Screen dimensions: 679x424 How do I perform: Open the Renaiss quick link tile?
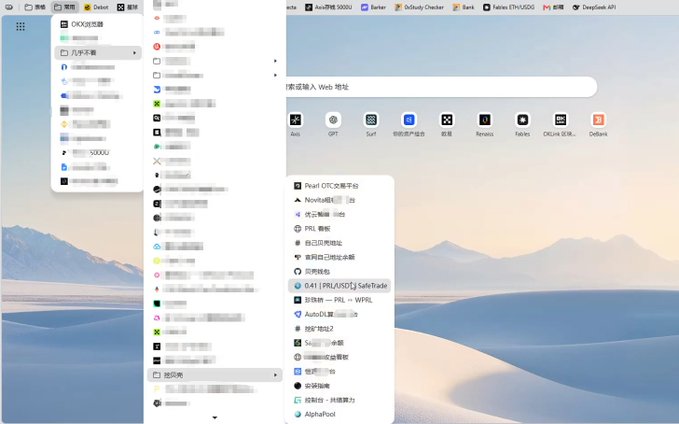click(485, 120)
